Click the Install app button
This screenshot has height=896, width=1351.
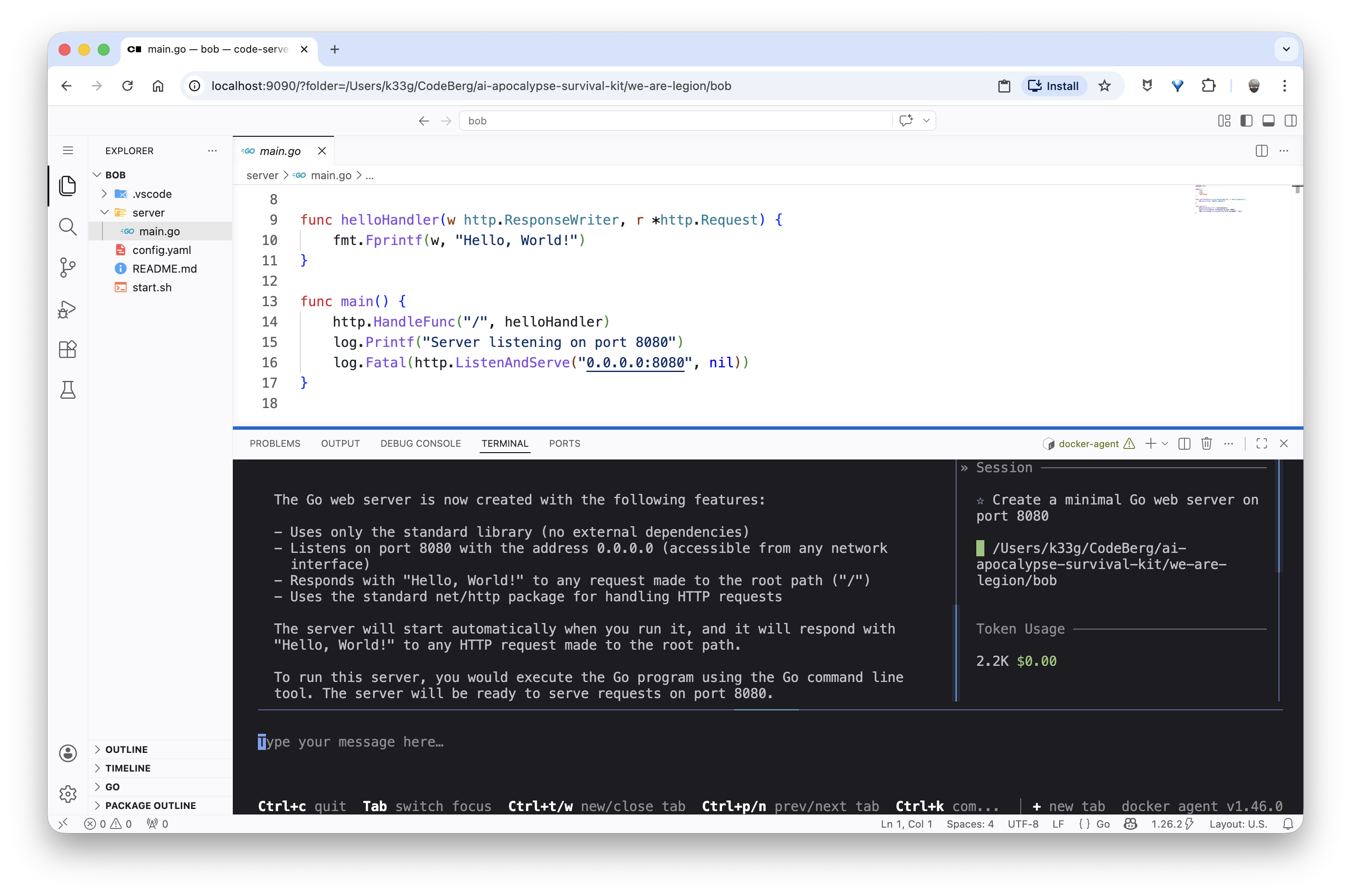(1053, 86)
